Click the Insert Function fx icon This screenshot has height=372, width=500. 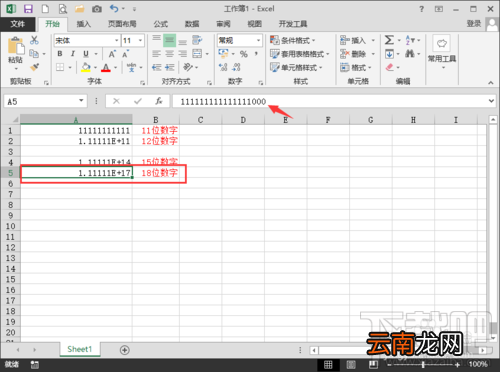(x=159, y=101)
